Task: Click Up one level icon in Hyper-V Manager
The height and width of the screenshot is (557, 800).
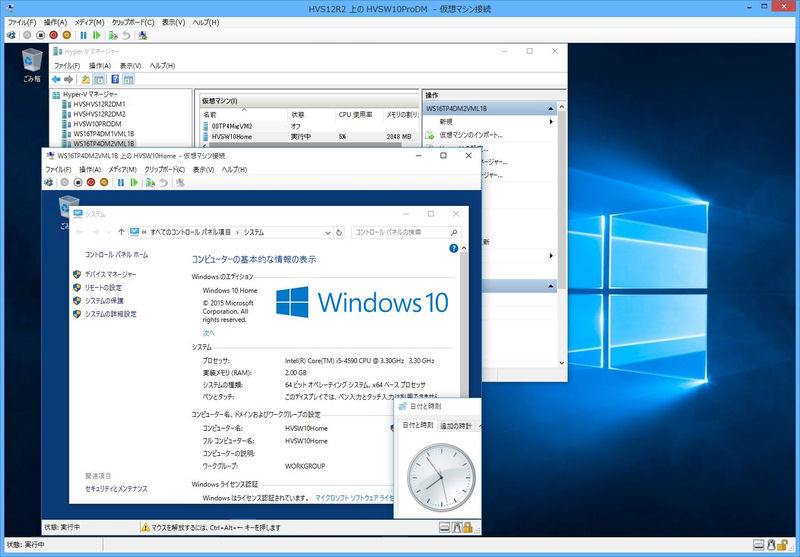Action: [86, 80]
